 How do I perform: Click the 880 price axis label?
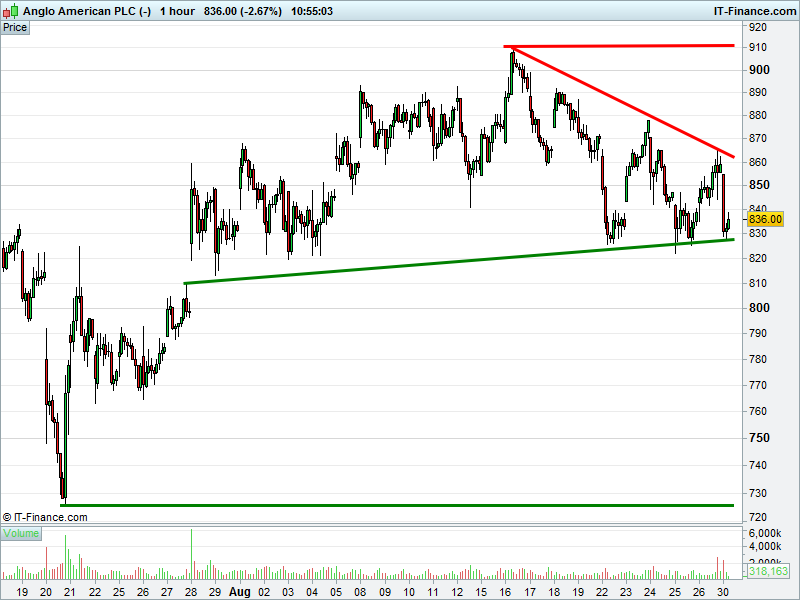[x=758, y=116]
